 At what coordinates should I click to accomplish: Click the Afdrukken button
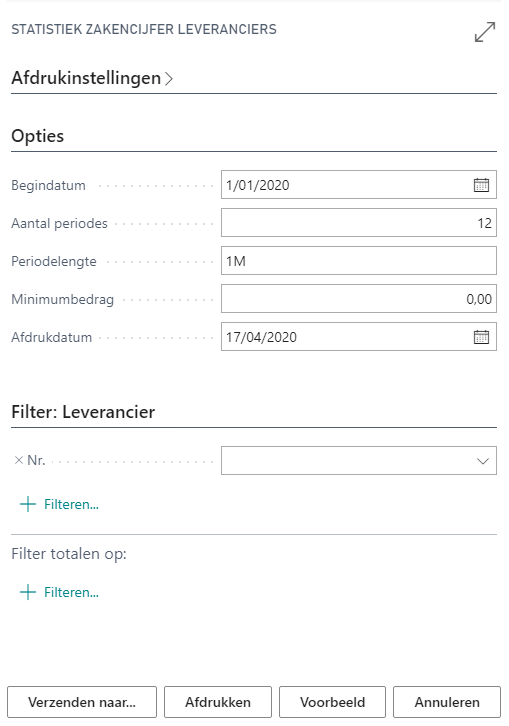[218, 702]
